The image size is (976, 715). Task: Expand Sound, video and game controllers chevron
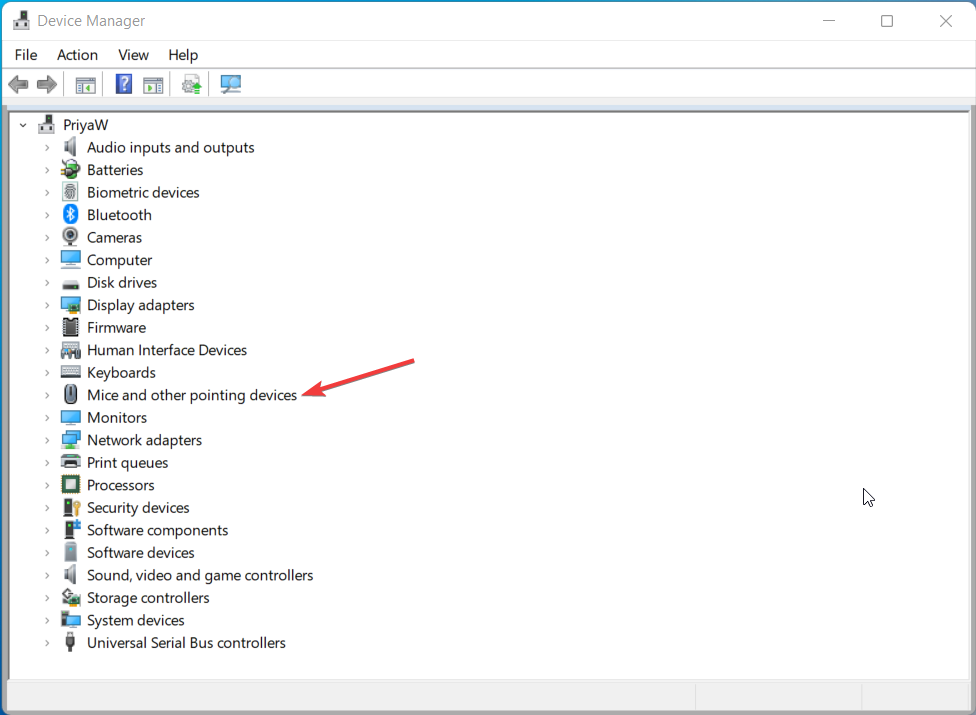[47, 575]
